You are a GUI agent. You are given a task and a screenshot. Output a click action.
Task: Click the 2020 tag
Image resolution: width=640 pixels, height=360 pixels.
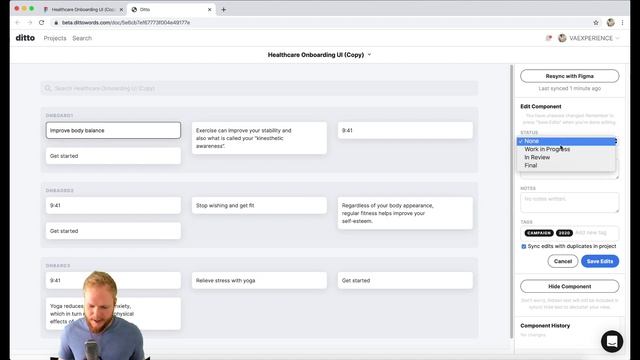(x=564, y=233)
